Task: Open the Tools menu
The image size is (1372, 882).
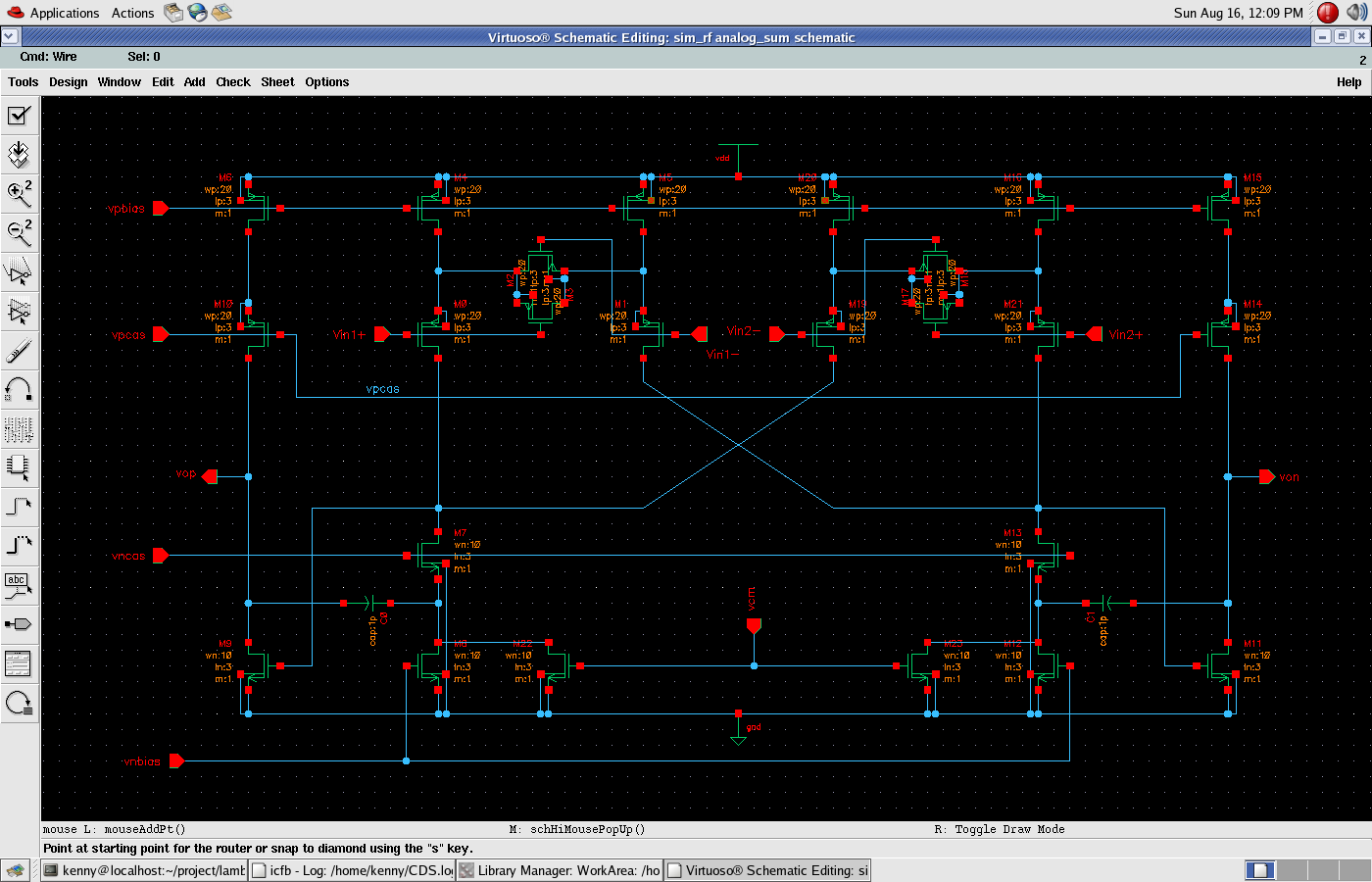Action: click(24, 82)
